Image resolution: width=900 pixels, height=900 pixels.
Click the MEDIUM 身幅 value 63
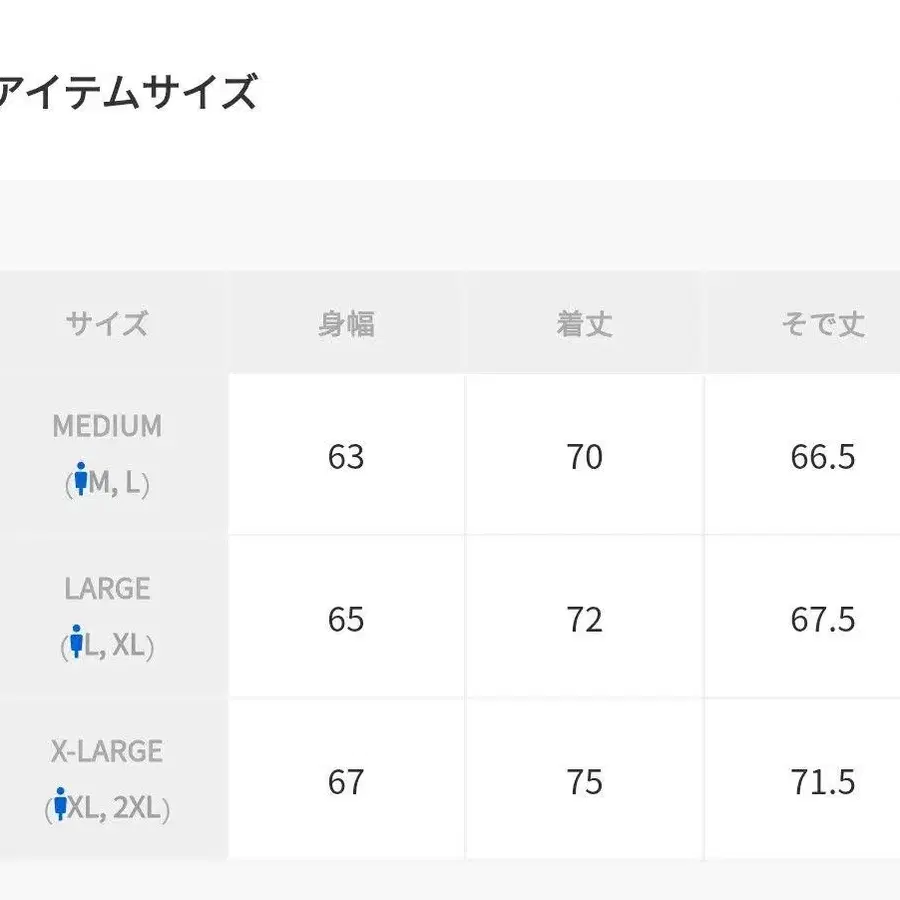tap(346, 457)
